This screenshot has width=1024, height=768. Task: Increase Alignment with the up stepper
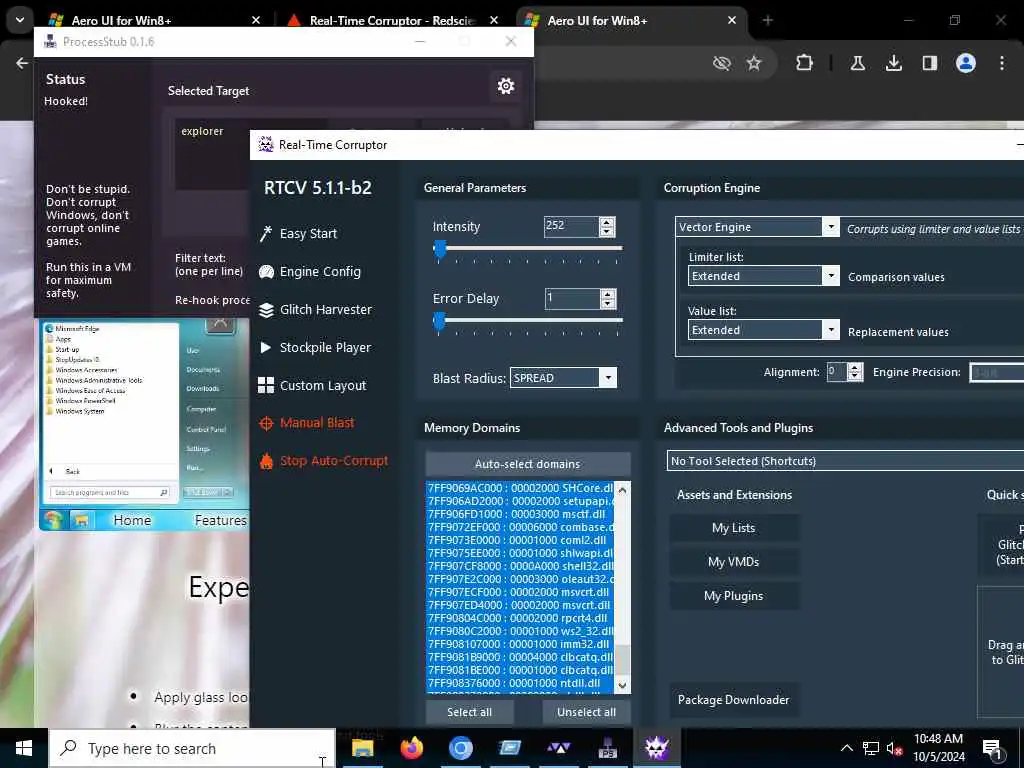(x=855, y=368)
